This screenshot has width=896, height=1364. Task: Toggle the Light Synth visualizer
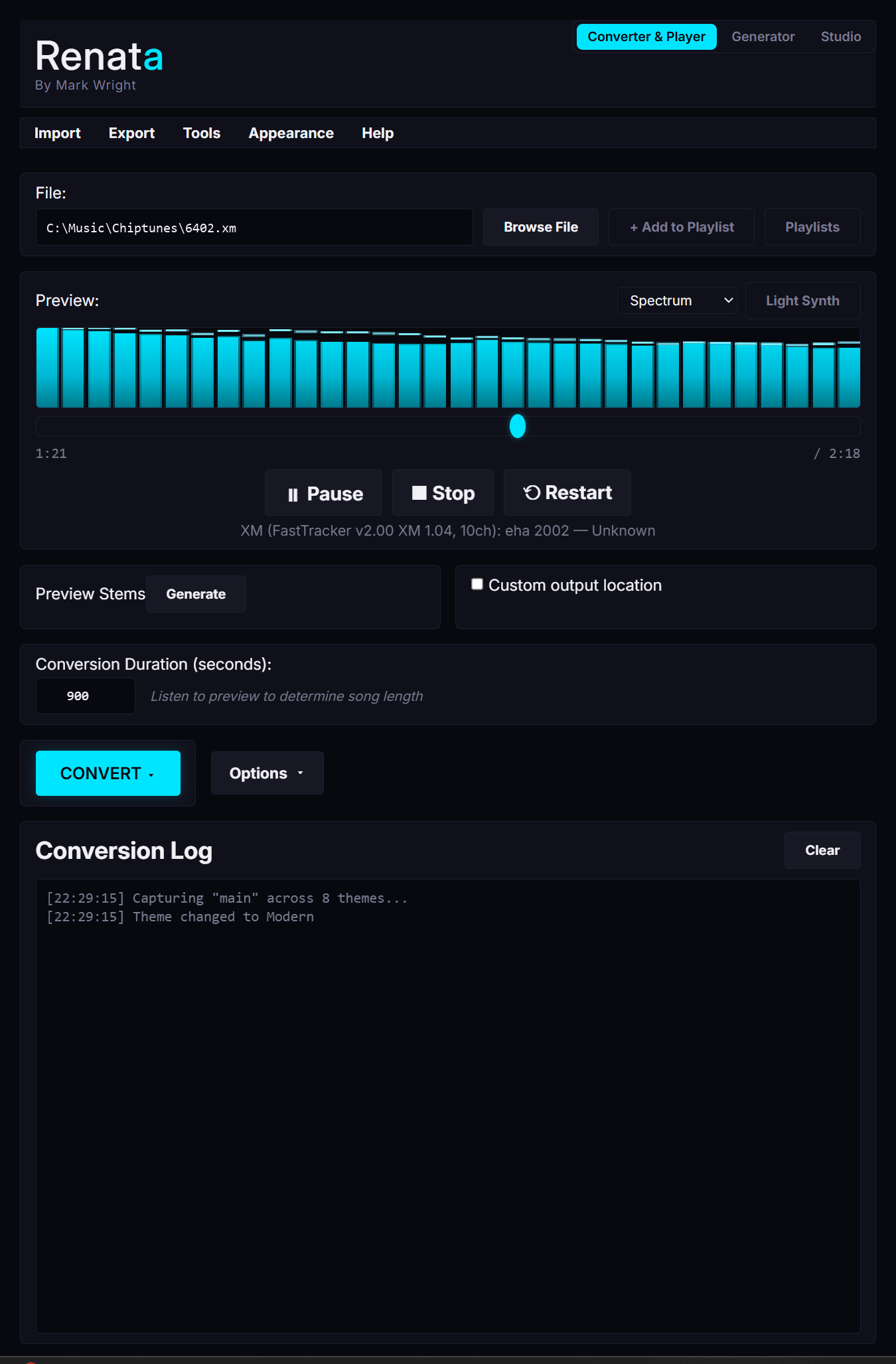[x=803, y=301]
